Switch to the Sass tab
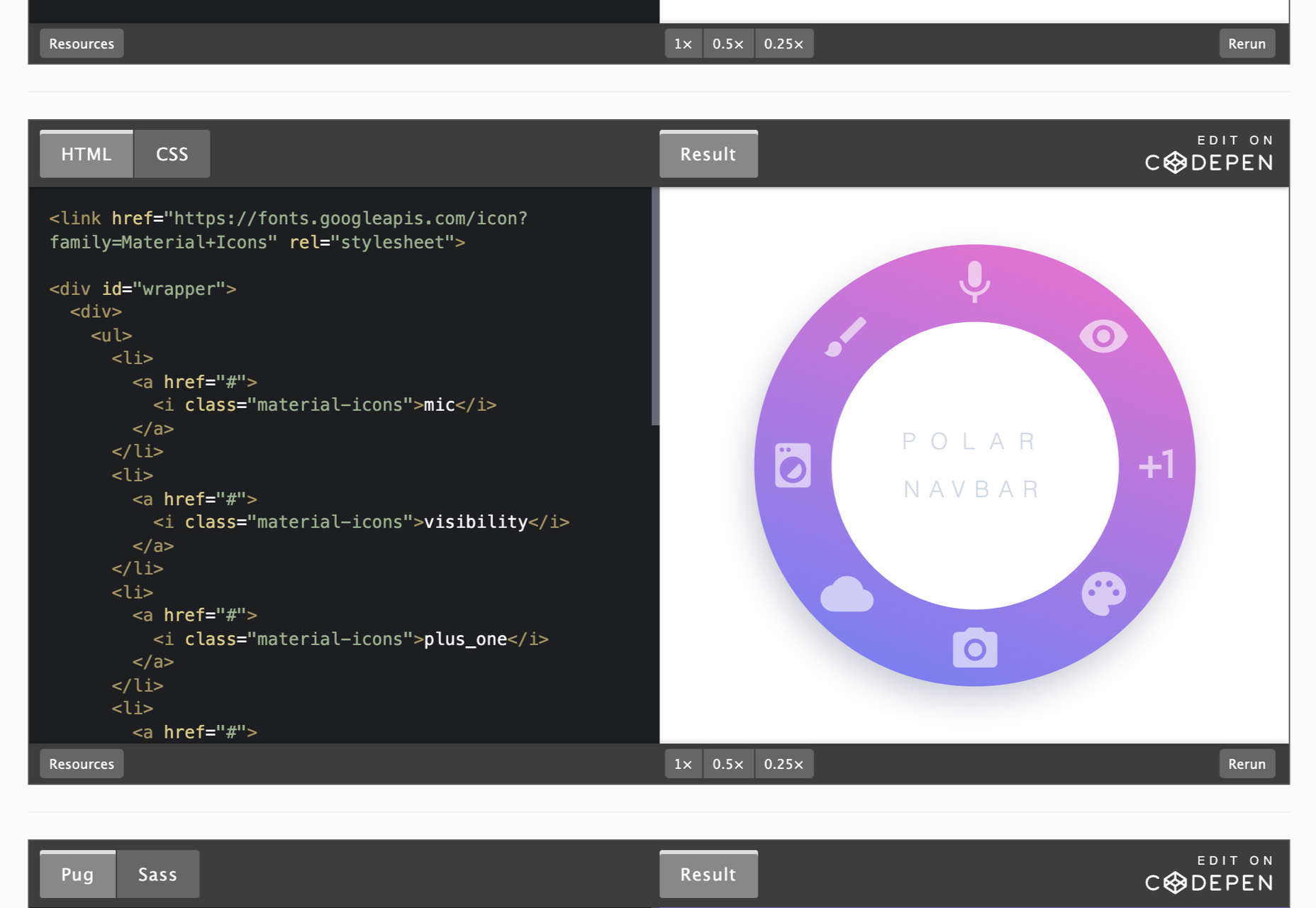Screen dimensions: 1316x908 157,874
